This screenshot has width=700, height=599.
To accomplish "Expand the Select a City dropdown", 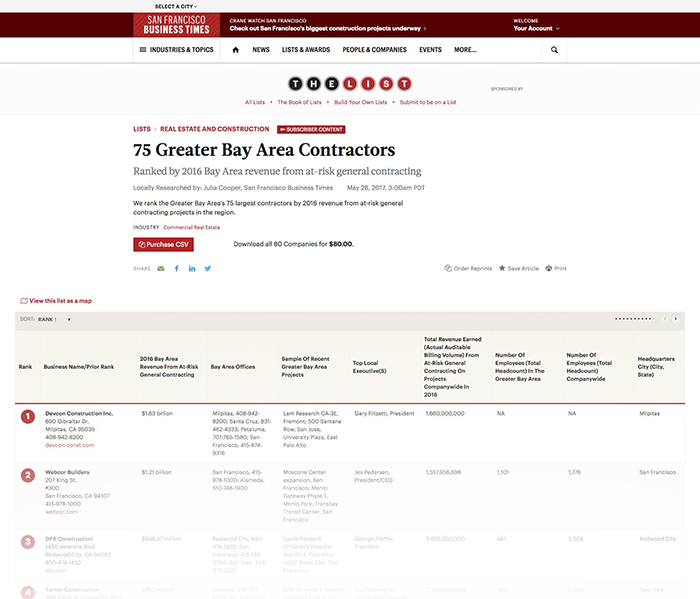I will [176, 6].
